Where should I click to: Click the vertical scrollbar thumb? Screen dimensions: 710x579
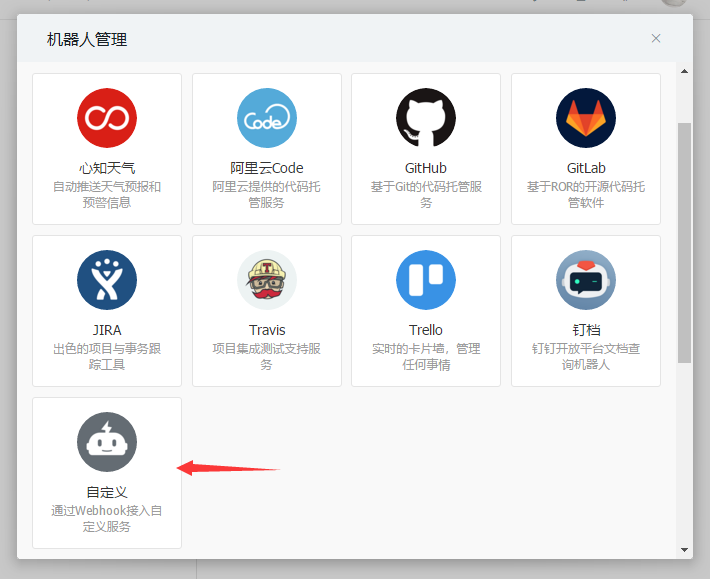click(684, 243)
